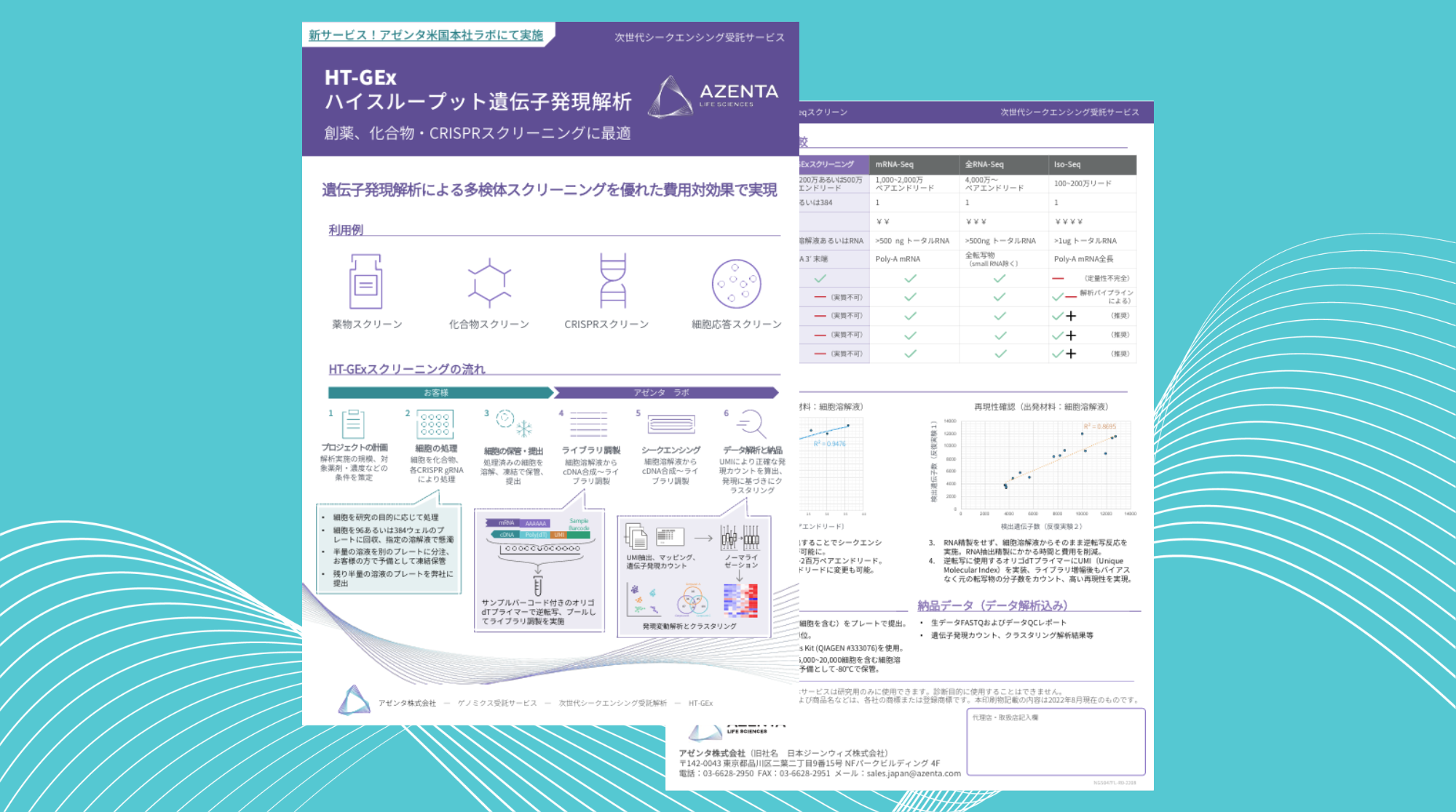
Task: Click the 新サービス underlined banner link
Action: 426,35
